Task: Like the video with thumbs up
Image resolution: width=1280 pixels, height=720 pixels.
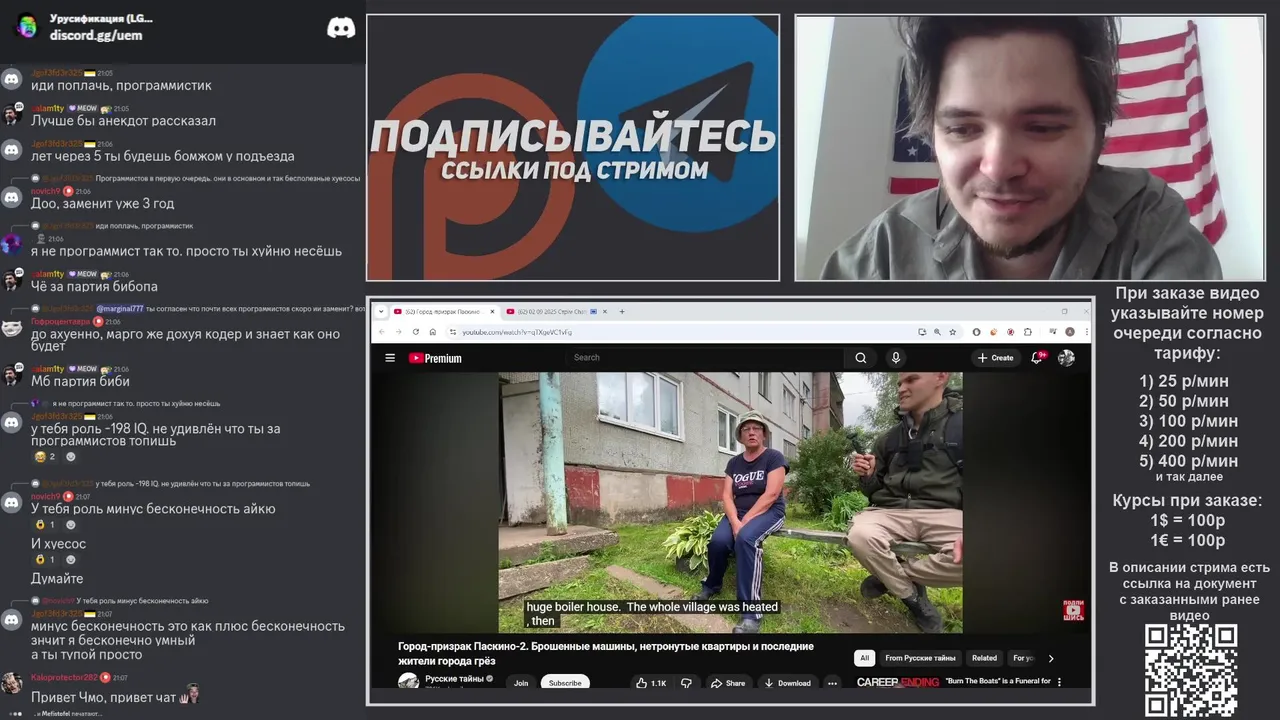Action: (x=651, y=683)
